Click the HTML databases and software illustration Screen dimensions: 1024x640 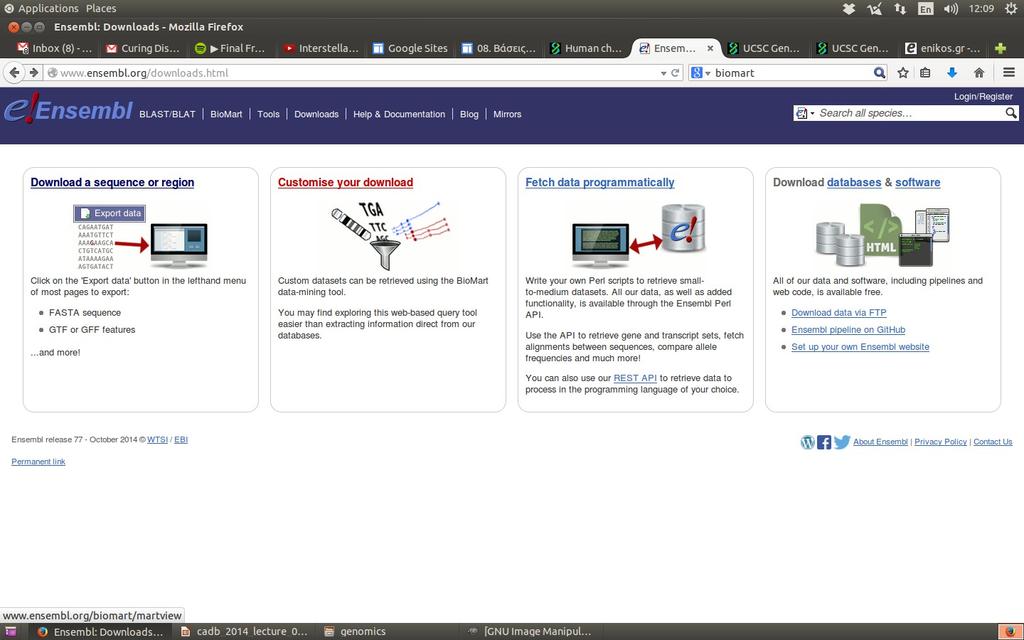882,235
